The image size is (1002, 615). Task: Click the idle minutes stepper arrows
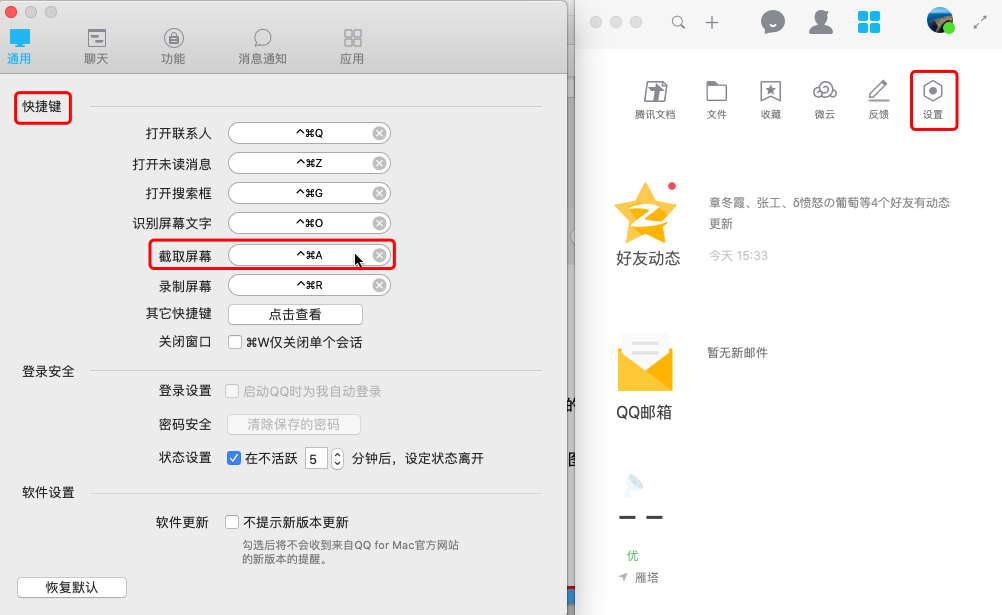[x=337, y=458]
